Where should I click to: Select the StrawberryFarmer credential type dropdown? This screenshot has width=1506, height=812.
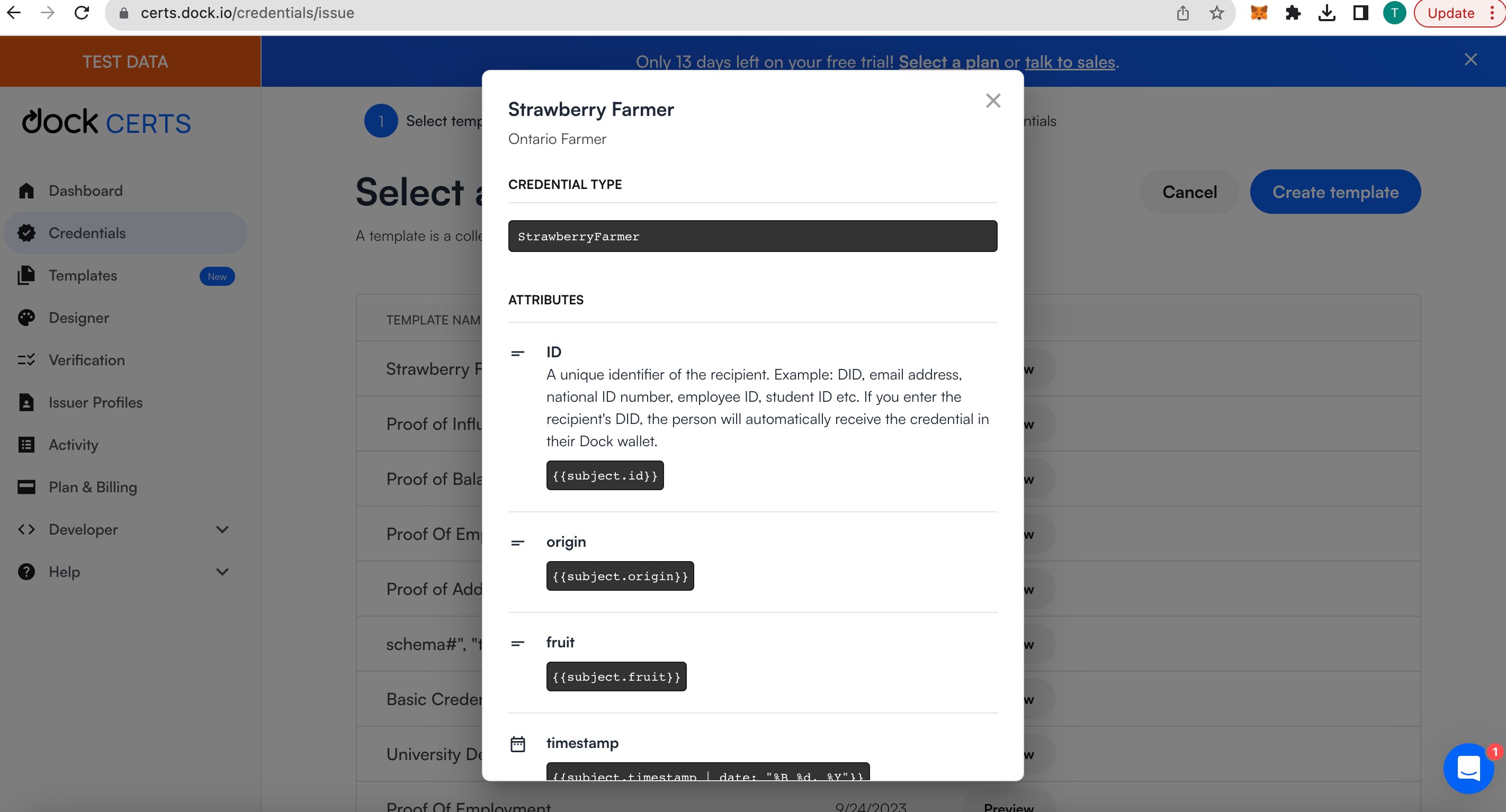(752, 236)
